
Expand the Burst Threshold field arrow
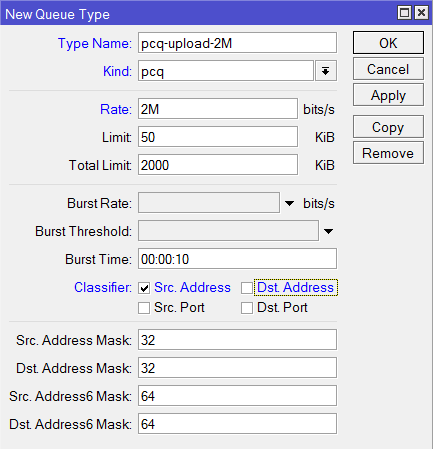pyautogui.click(x=328, y=231)
